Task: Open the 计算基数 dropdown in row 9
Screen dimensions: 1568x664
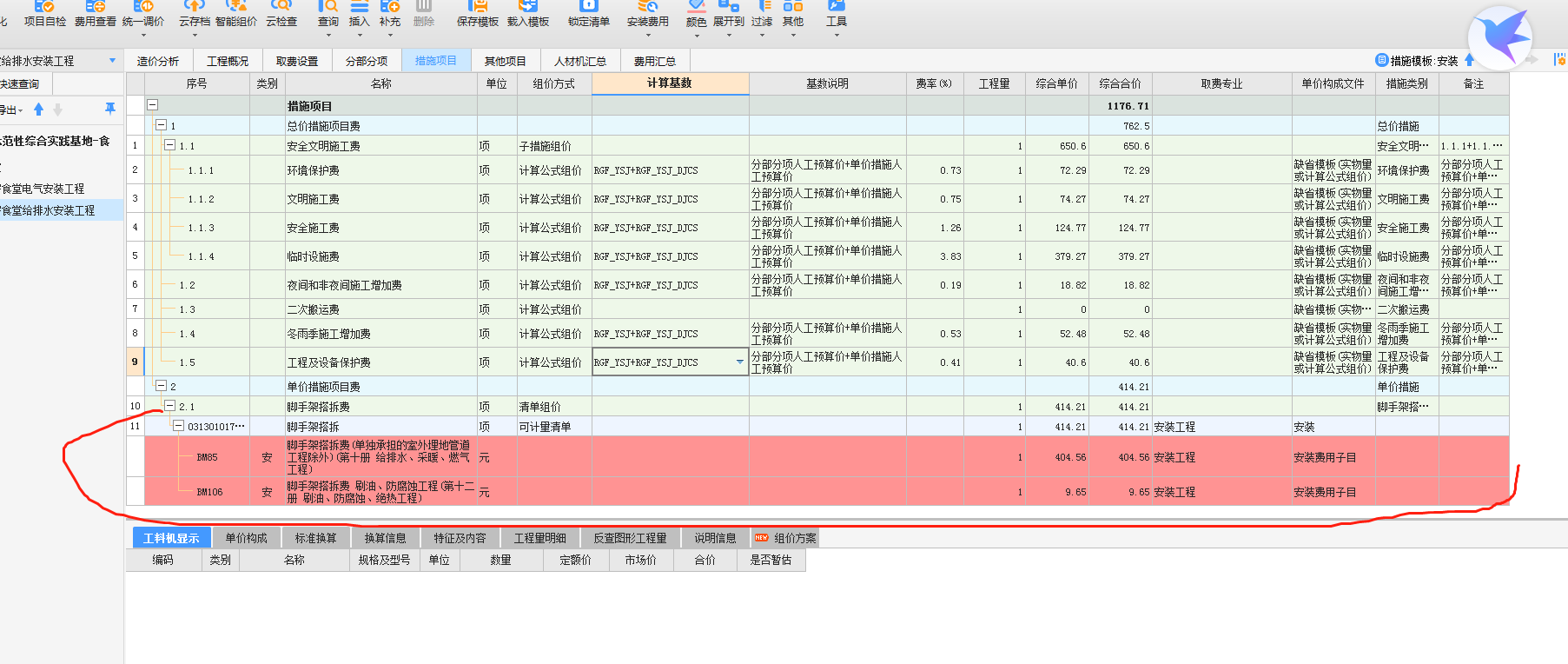Action: click(740, 362)
